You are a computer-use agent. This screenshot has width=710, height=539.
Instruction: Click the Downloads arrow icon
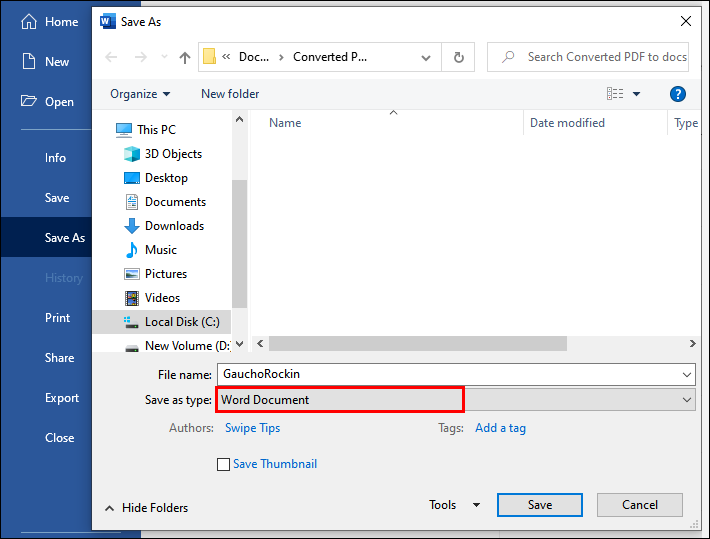(132, 226)
